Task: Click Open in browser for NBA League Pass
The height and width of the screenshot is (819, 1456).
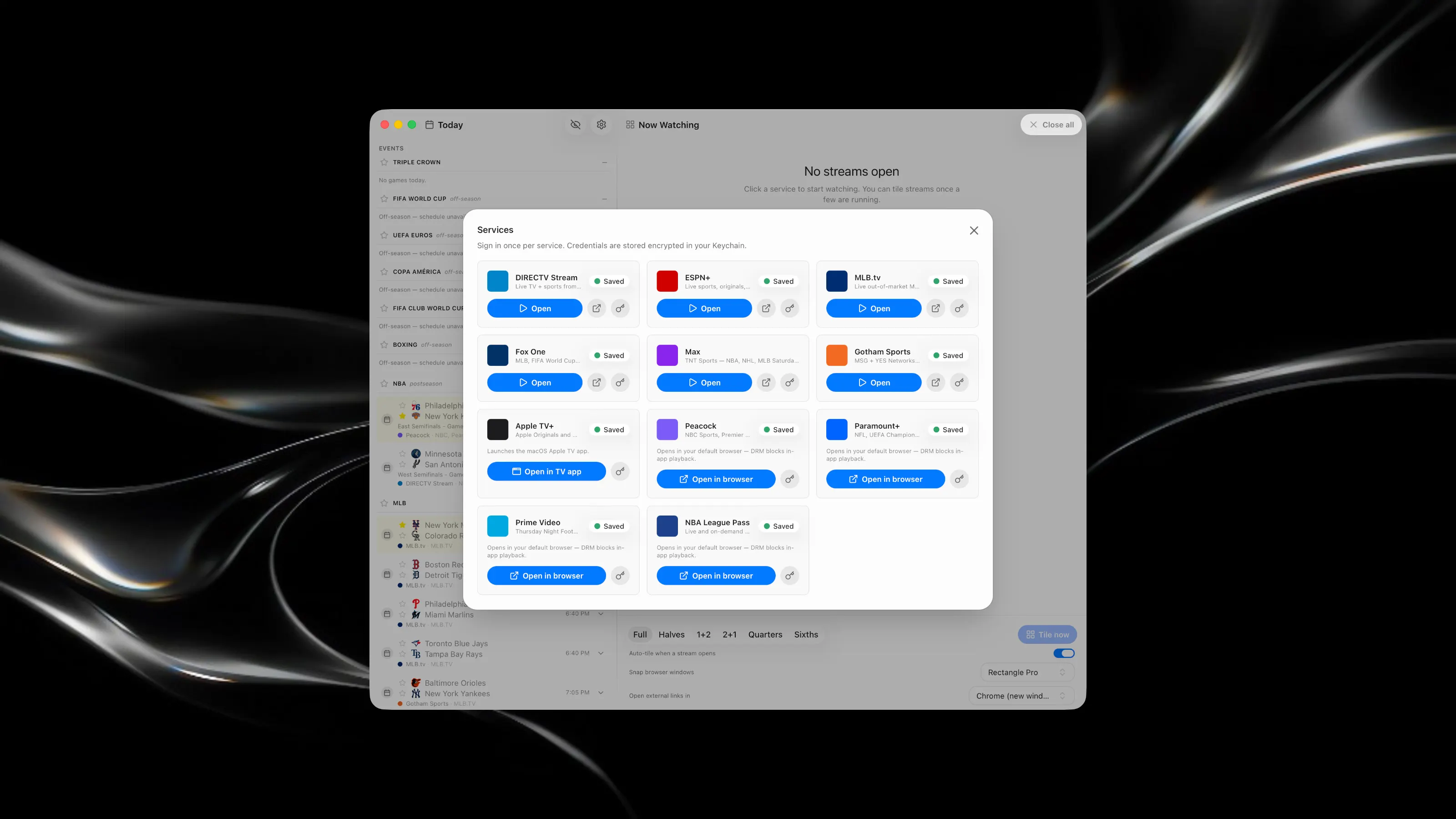Action: click(x=716, y=576)
